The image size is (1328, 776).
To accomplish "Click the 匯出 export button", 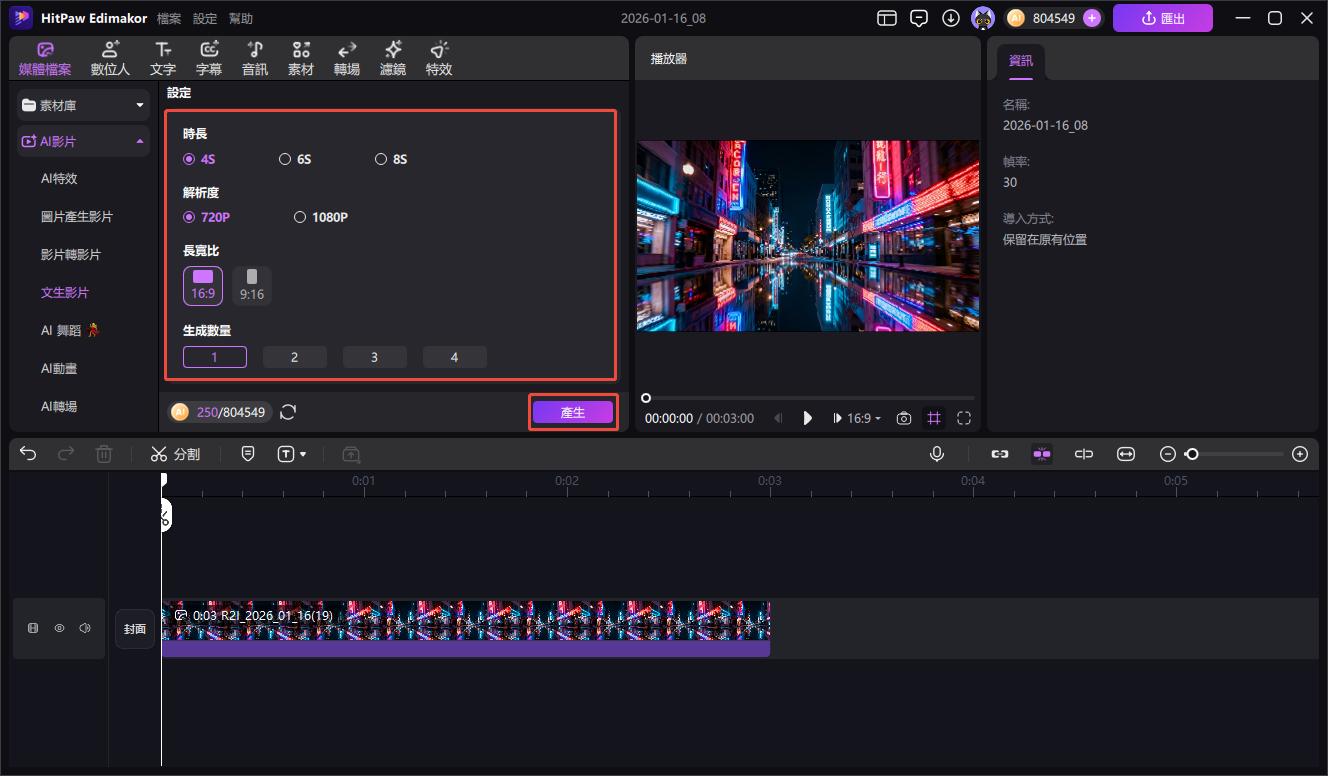I will [1162, 18].
